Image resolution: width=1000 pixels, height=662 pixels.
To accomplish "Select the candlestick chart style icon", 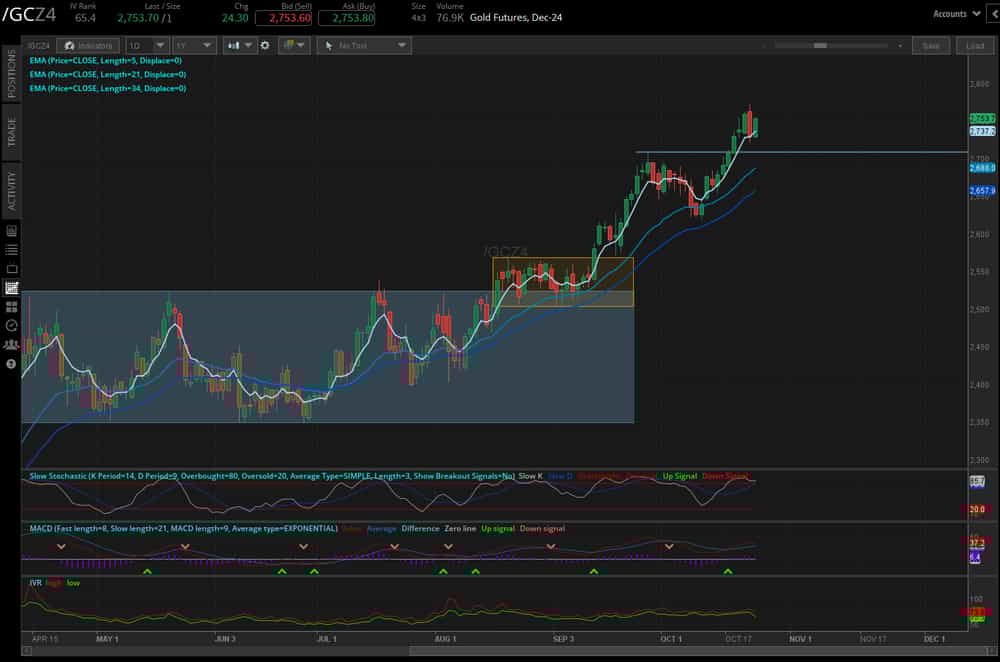I will (233, 45).
